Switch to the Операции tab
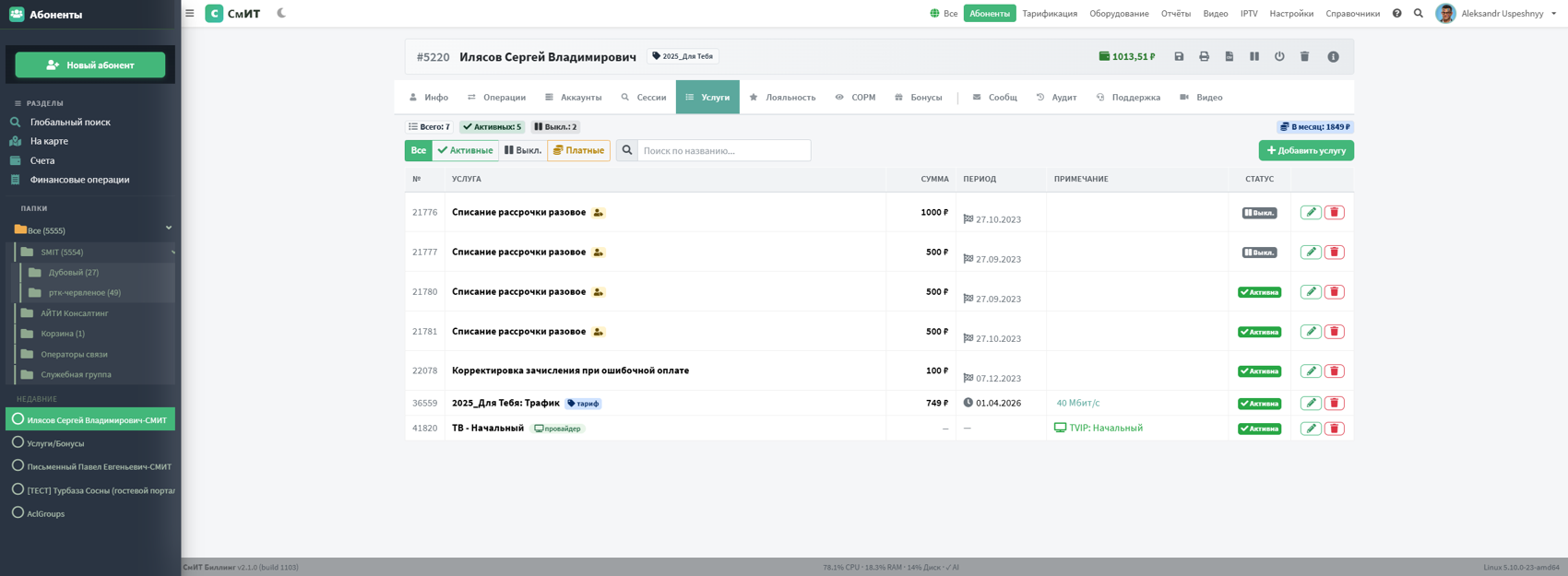1568x576 pixels. pyautogui.click(x=496, y=97)
